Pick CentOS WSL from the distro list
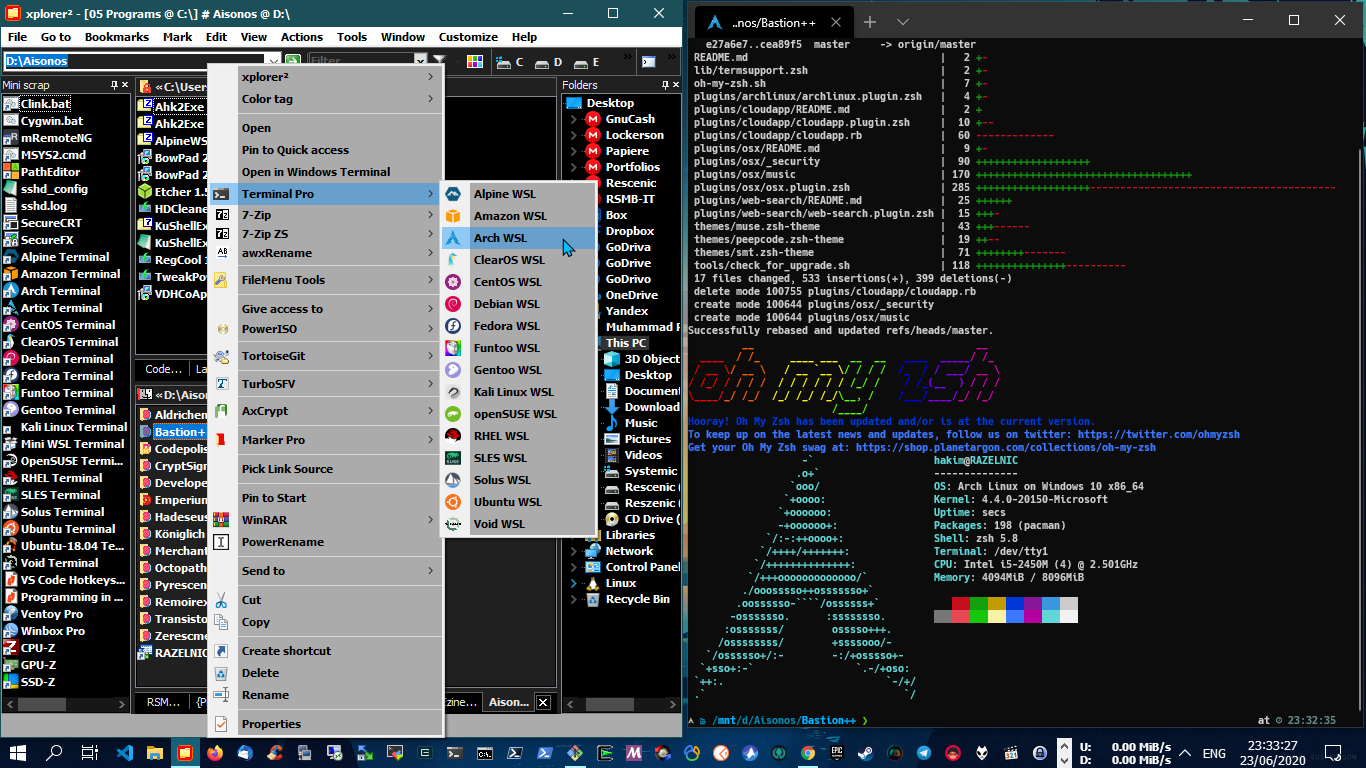1366x768 pixels. point(518,282)
